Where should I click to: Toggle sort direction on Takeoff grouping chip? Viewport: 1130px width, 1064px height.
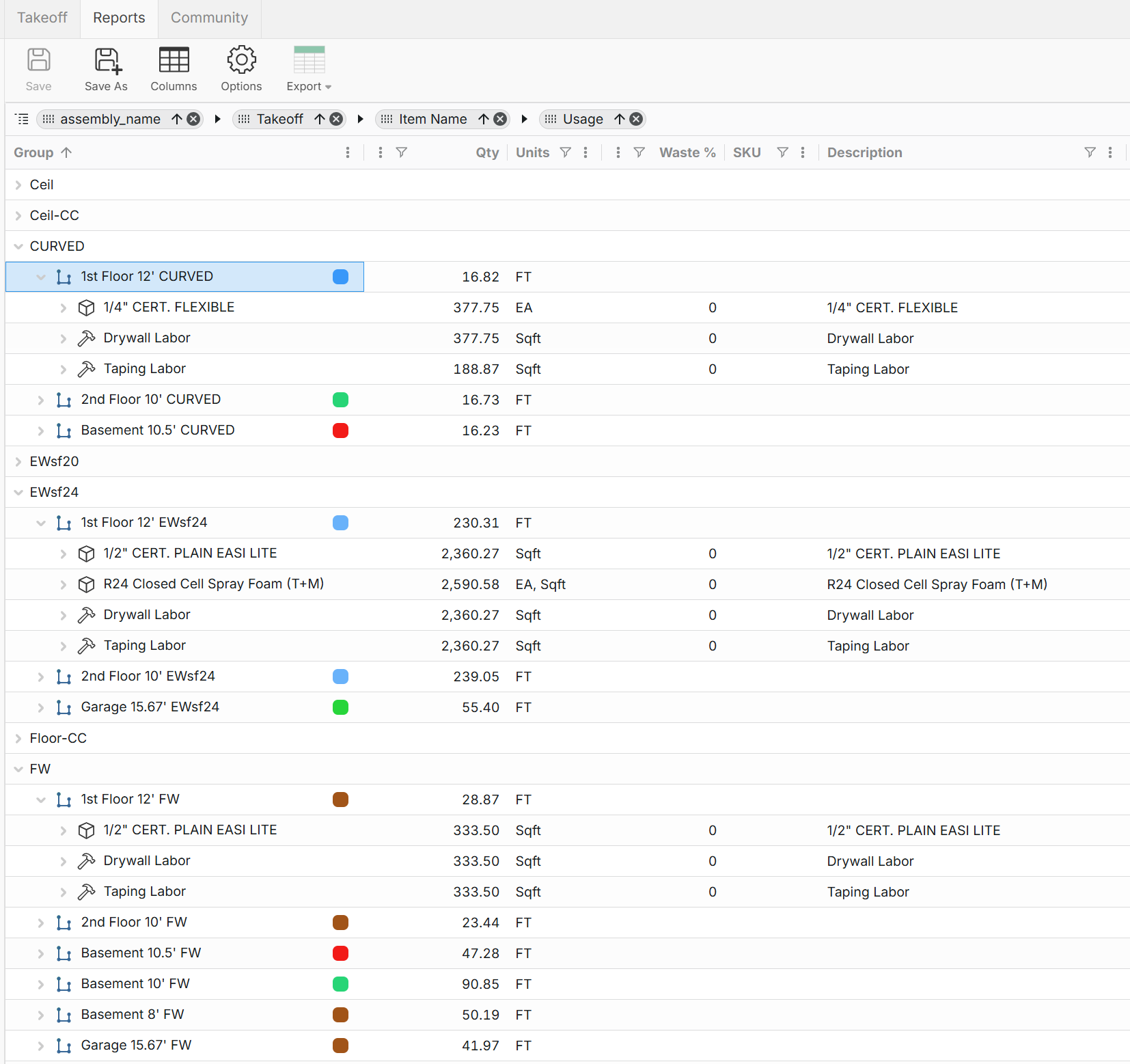[320, 119]
